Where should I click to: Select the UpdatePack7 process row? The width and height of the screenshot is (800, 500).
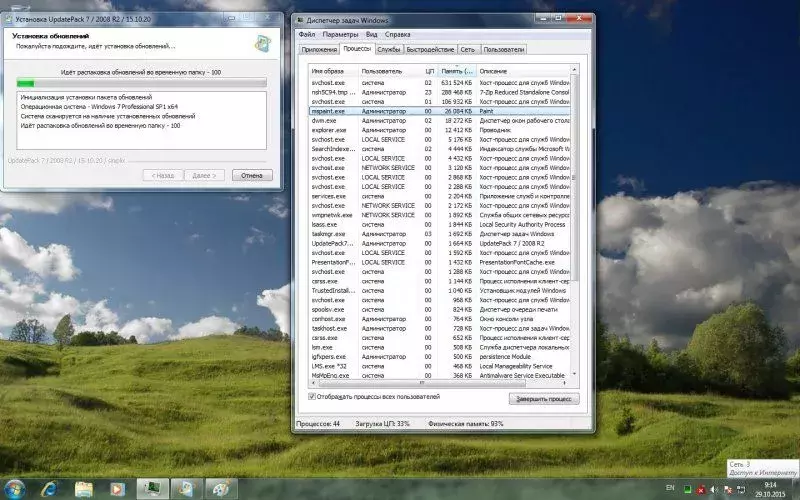point(440,243)
